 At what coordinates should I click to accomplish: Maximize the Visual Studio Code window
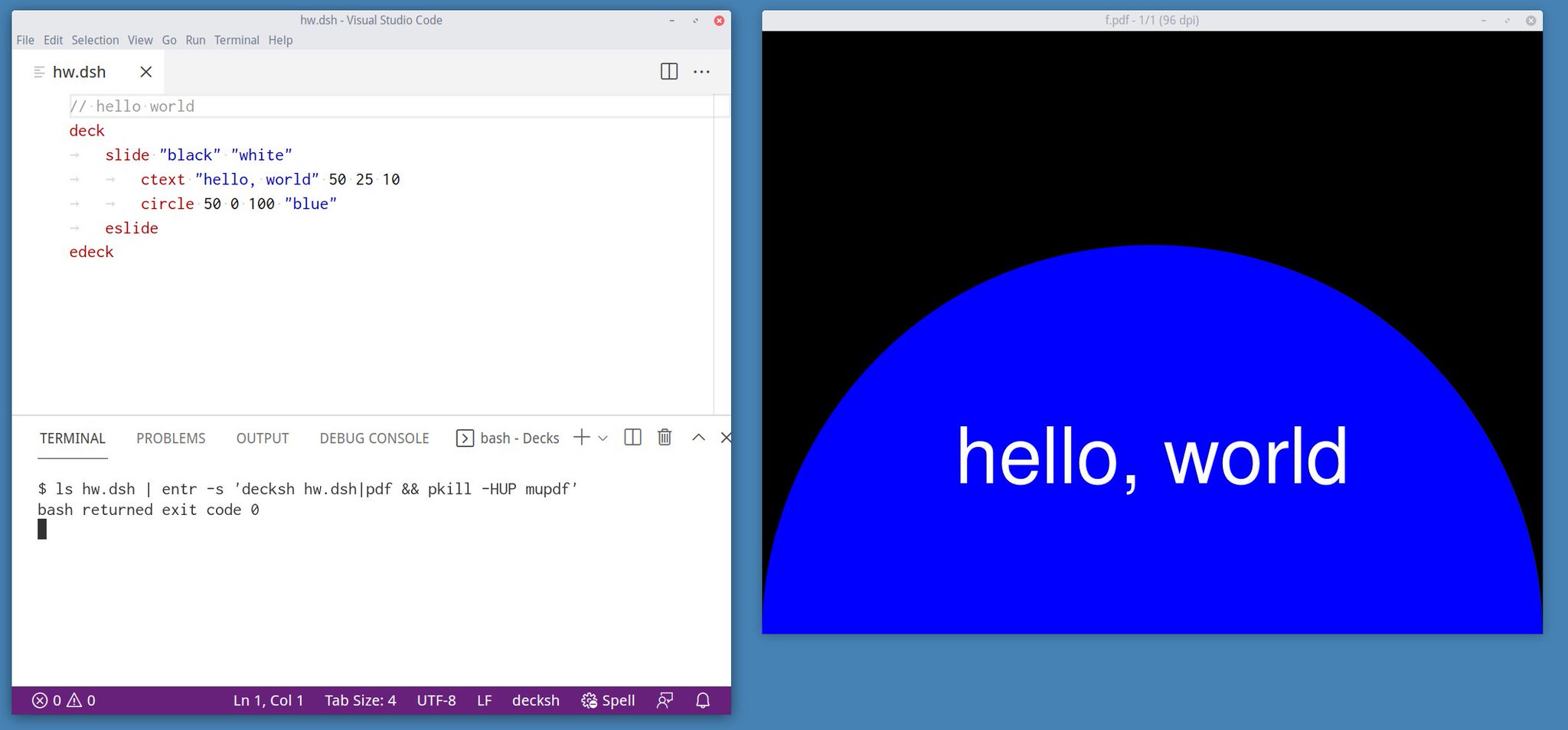[695, 21]
